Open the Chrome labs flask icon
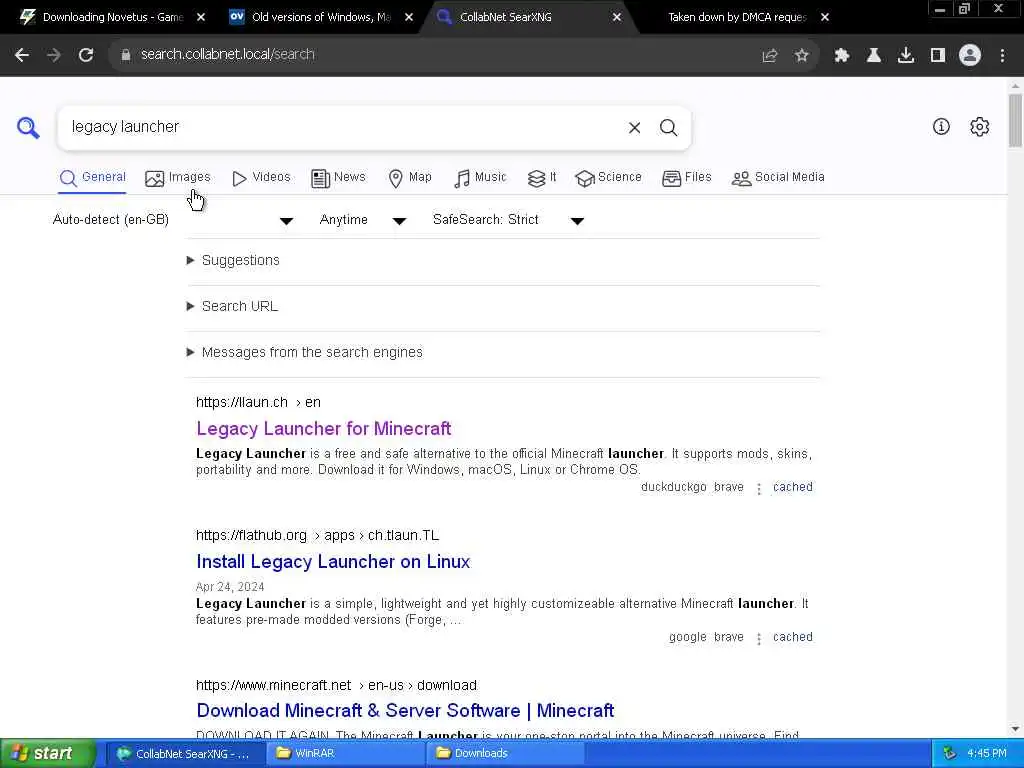Screen dimensions: 1024x768 (874, 56)
